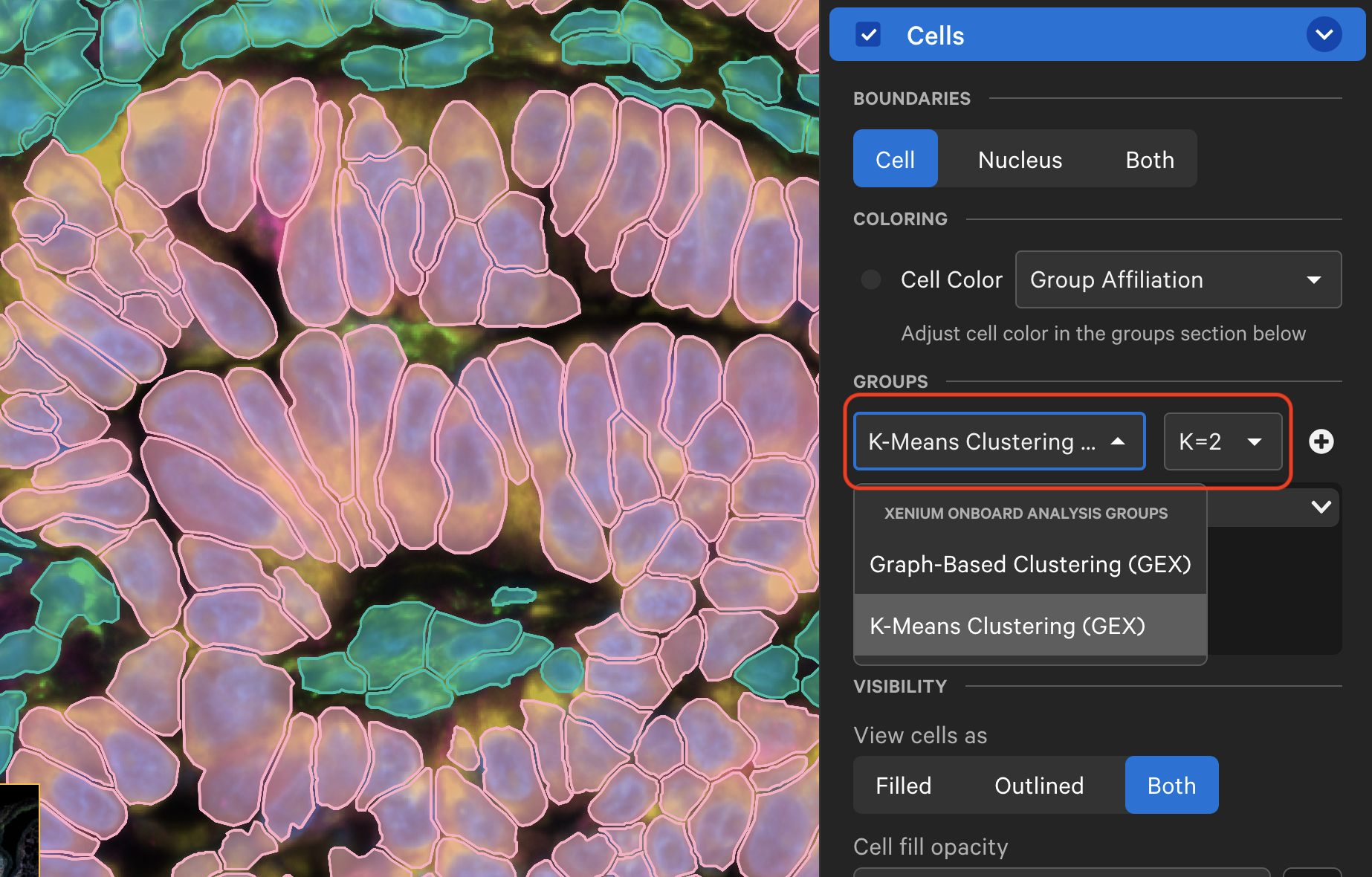The height and width of the screenshot is (877, 1372).
Task: Uncheck the Cells layer checkbox
Action: tap(868, 35)
